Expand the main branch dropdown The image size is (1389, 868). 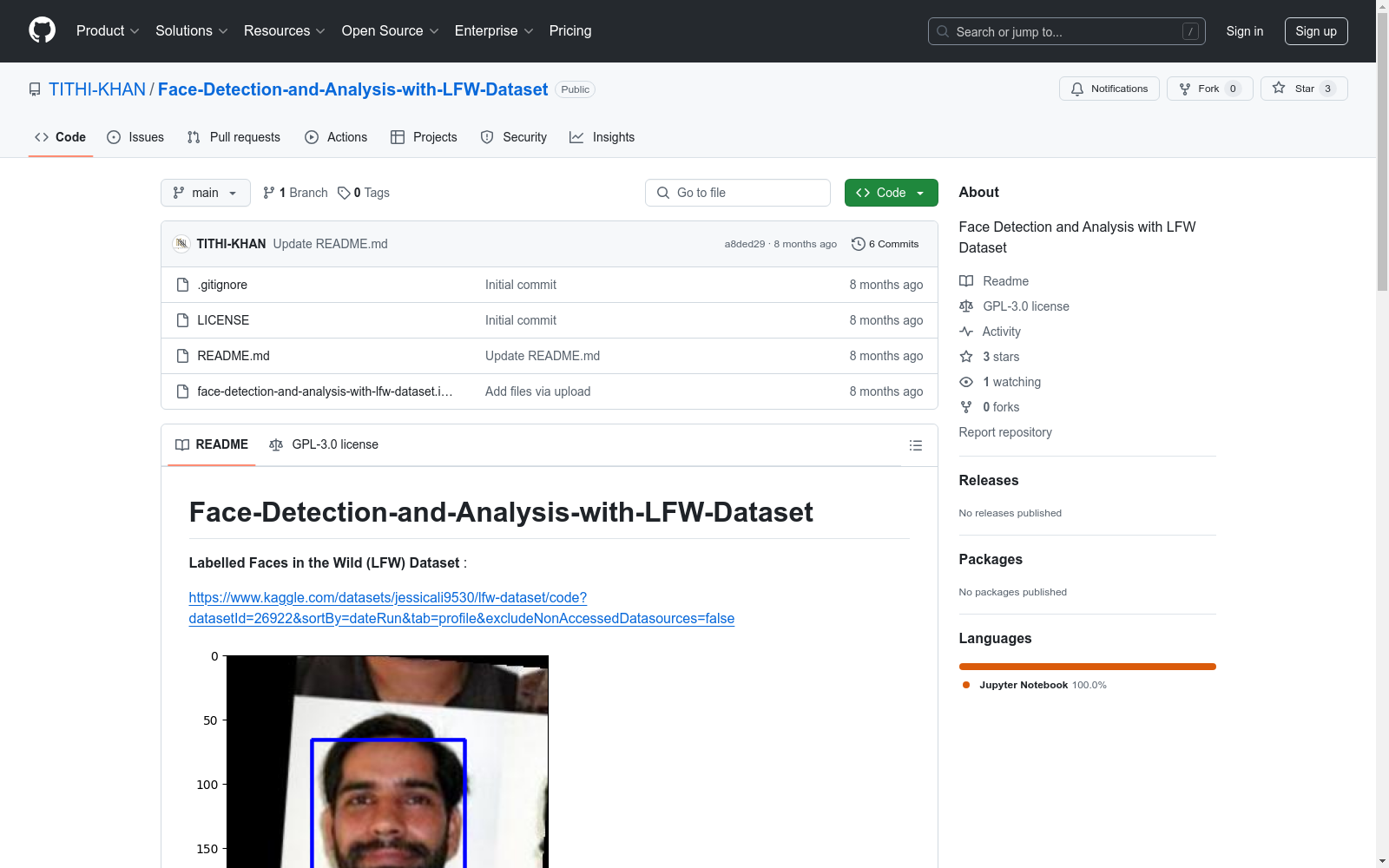[205, 193]
